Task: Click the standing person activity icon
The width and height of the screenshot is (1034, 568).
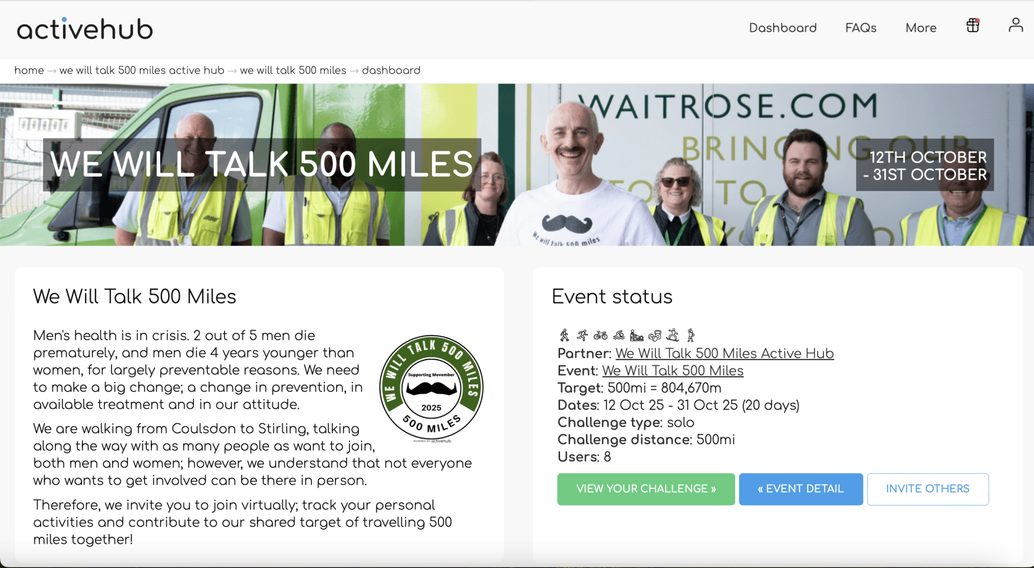Action: click(x=690, y=335)
